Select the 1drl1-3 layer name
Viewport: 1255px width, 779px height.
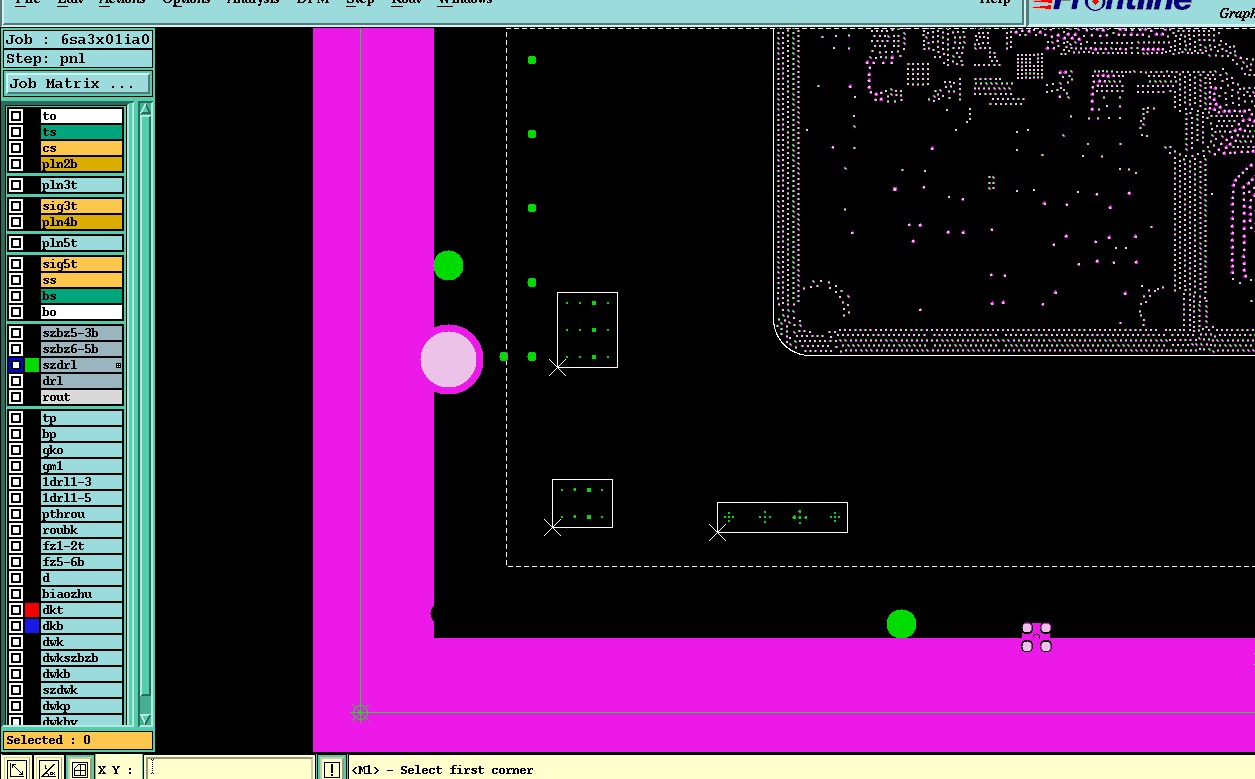point(82,482)
